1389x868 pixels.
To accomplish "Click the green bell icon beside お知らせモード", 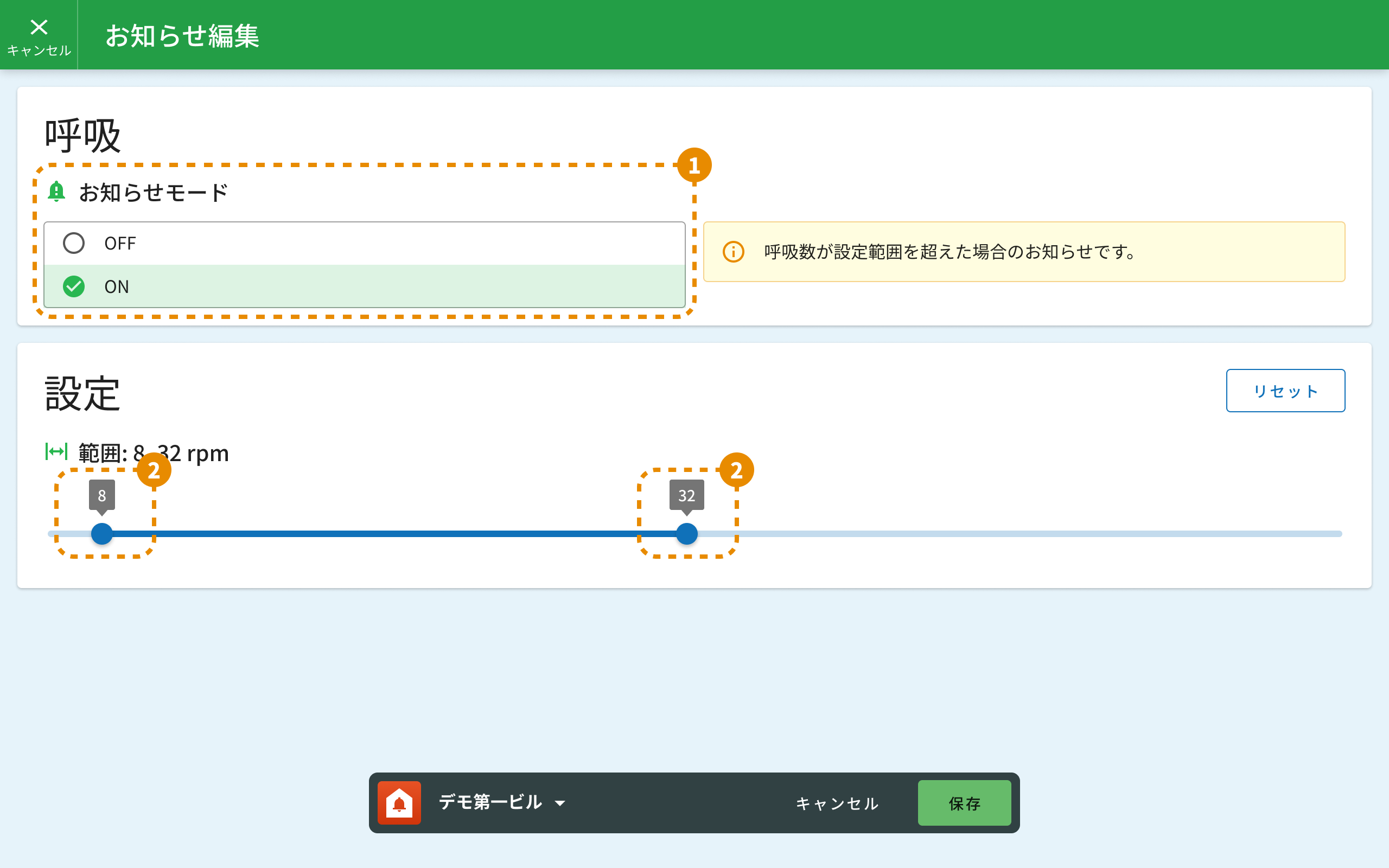I will pos(56,192).
